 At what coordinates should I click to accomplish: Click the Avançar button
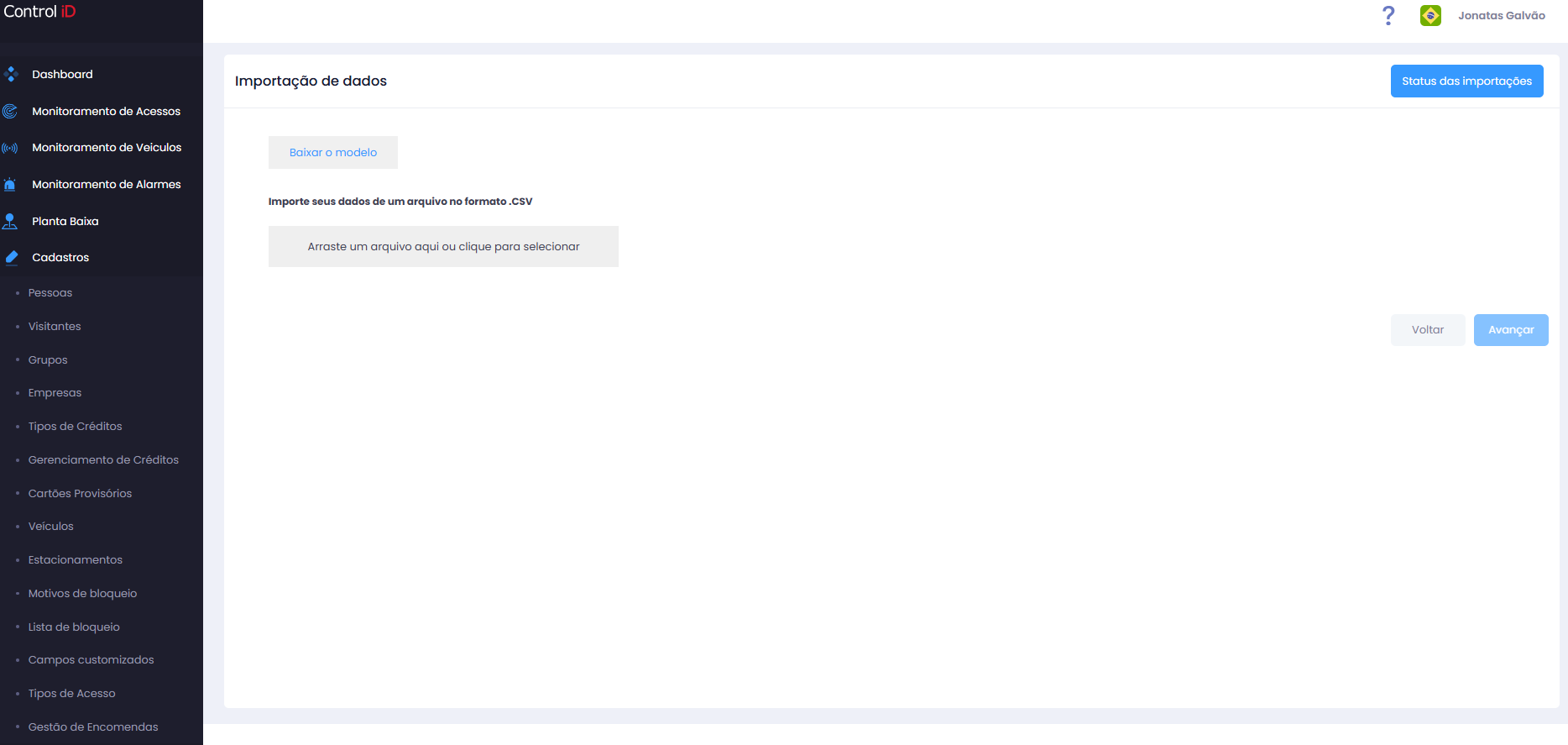tap(1511, 330)
